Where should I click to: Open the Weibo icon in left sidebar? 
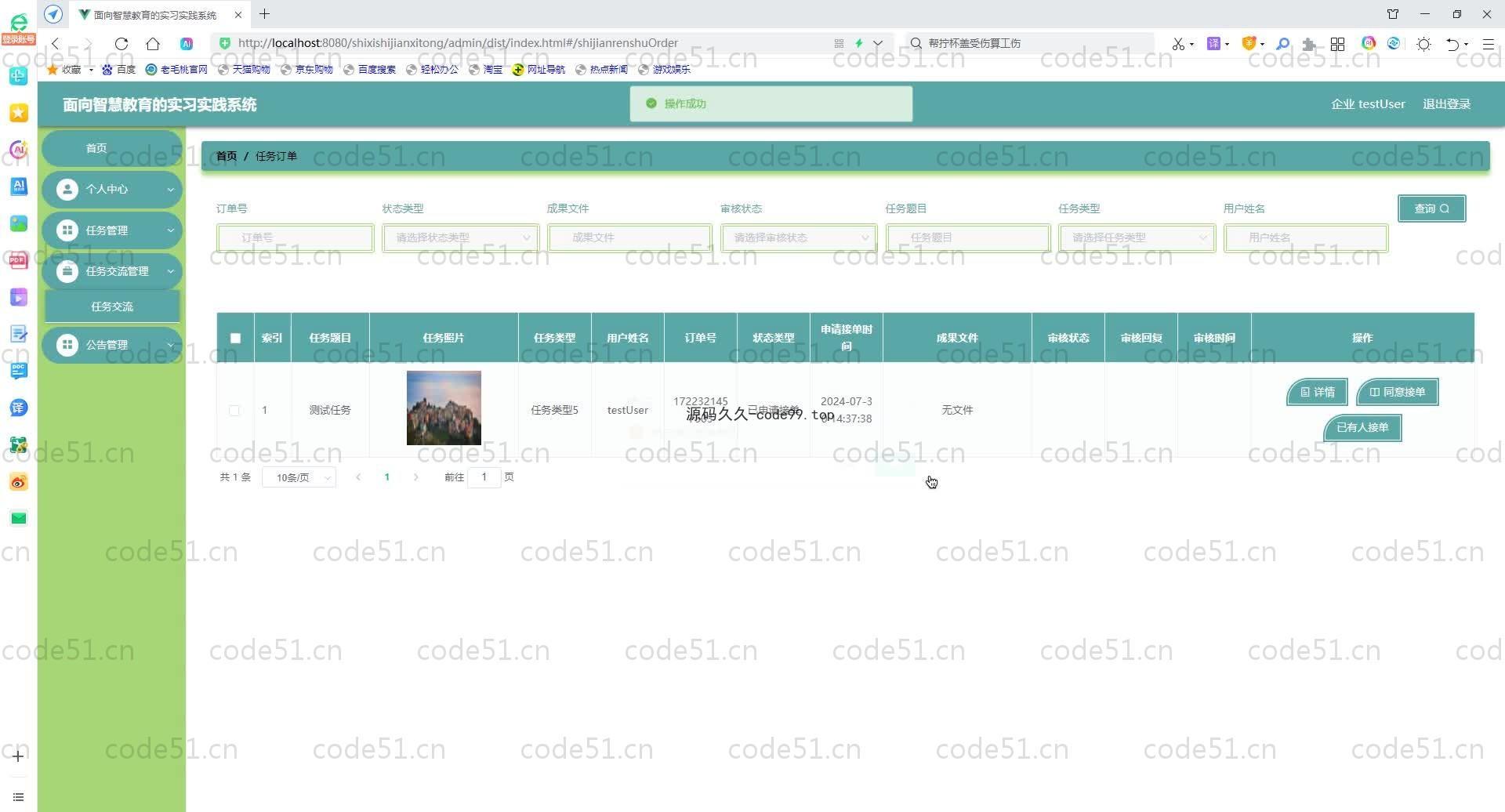coord(19,482)
